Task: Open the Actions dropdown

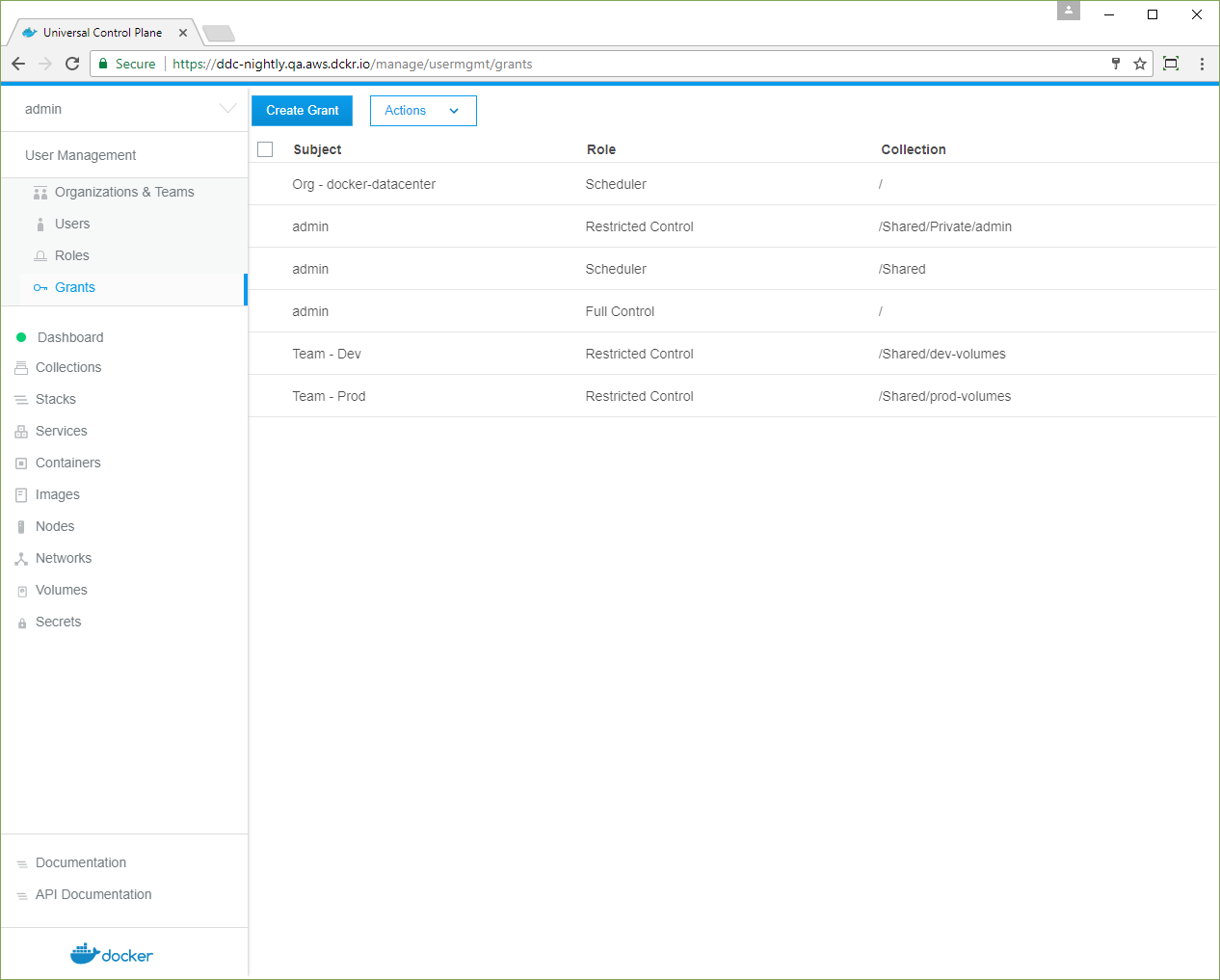Action: (422, 111)
